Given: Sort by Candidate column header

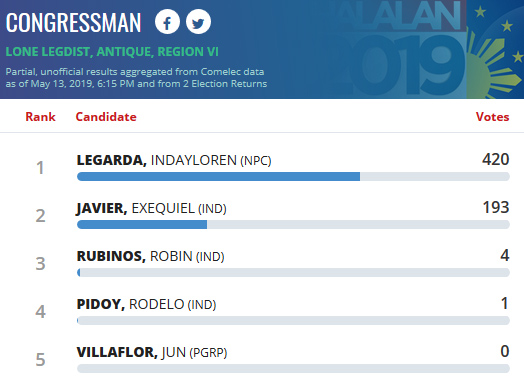Looking at the screenshot, I should coord(106,117).
